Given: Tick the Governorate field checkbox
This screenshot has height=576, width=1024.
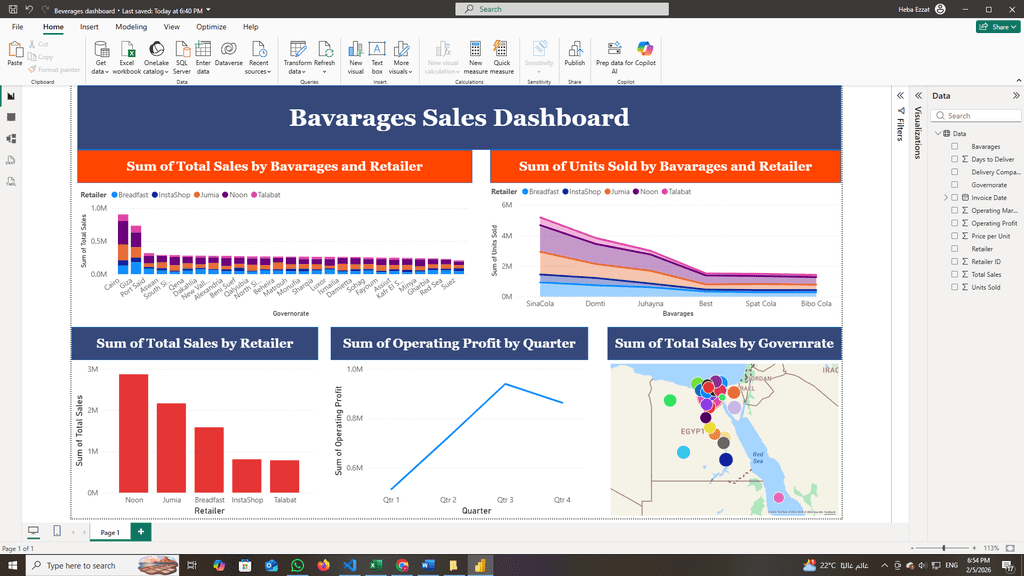Looking at the screenshot, I should 954,185.
